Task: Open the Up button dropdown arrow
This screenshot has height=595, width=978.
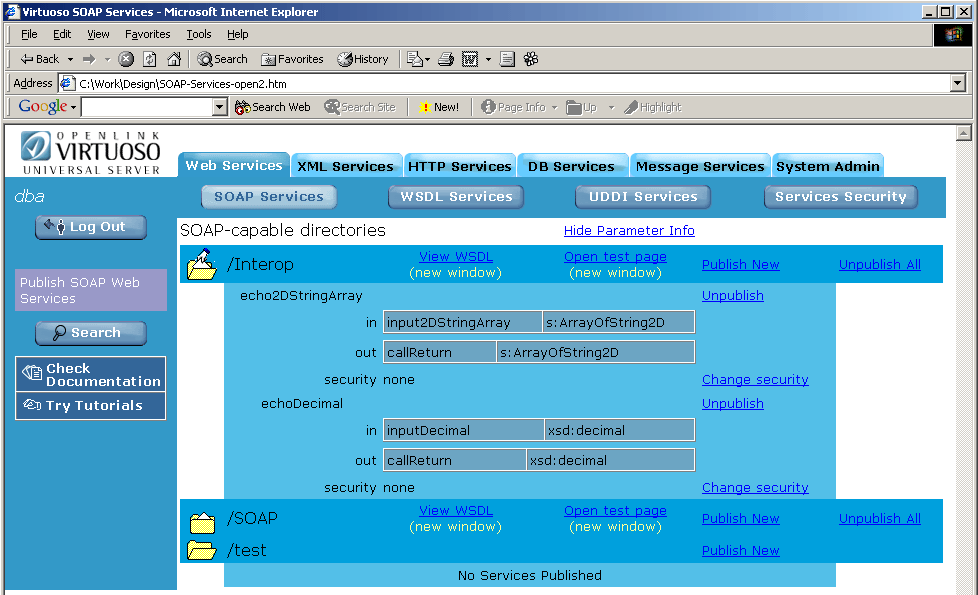Action: click(x=611, y=107)
